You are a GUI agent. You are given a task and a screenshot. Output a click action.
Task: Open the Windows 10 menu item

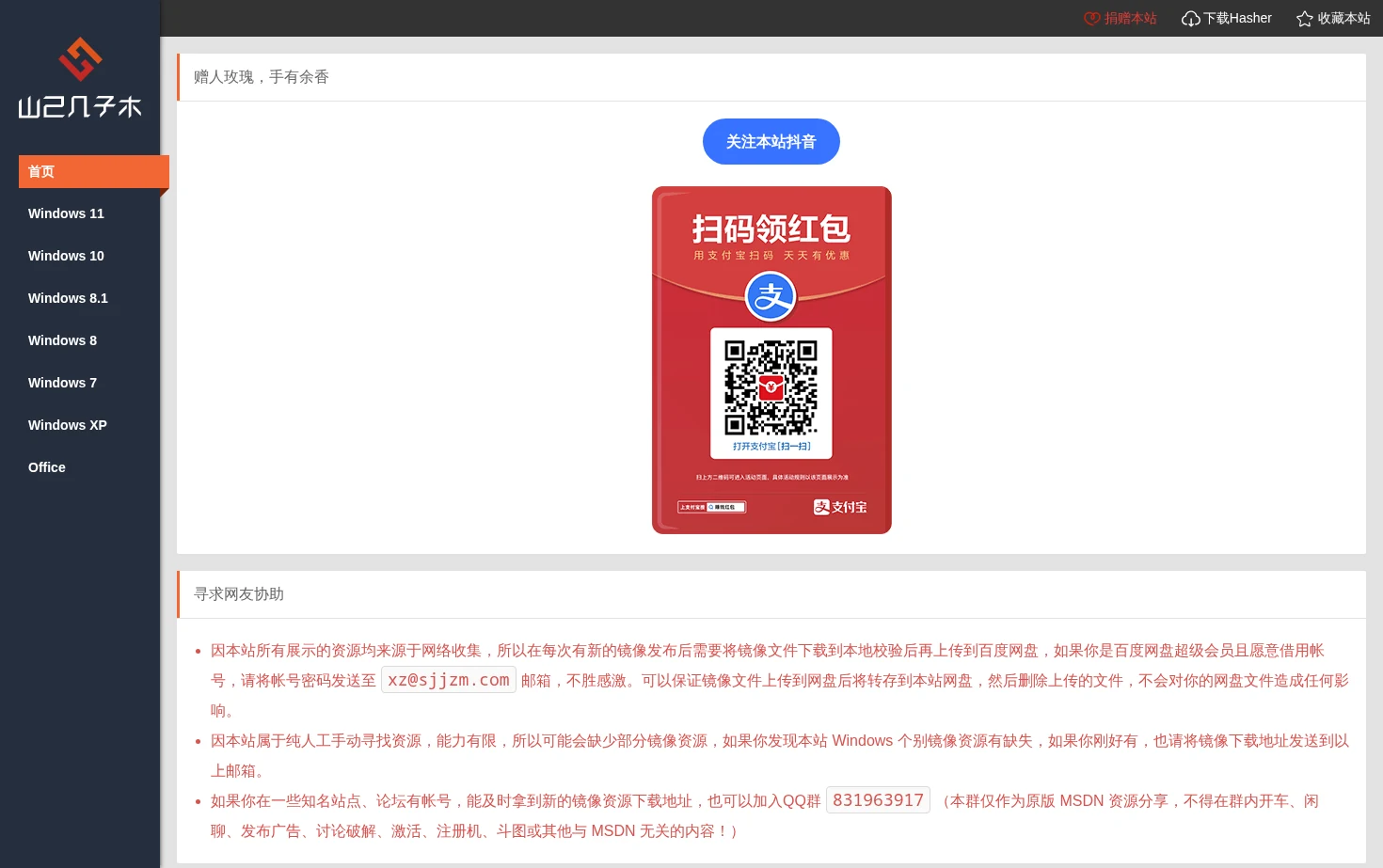point(66,256)
